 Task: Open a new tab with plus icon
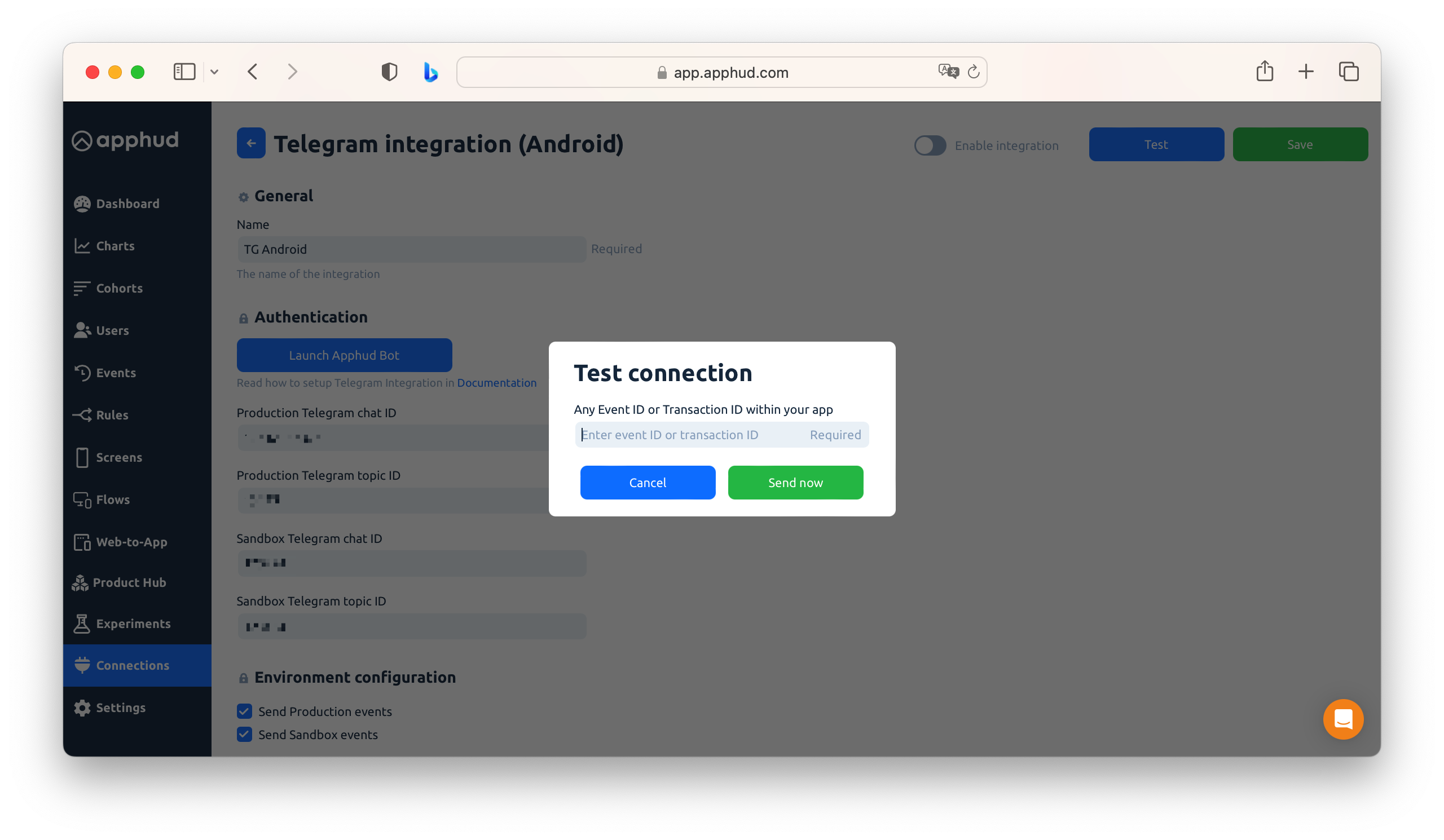(1306, 72)
